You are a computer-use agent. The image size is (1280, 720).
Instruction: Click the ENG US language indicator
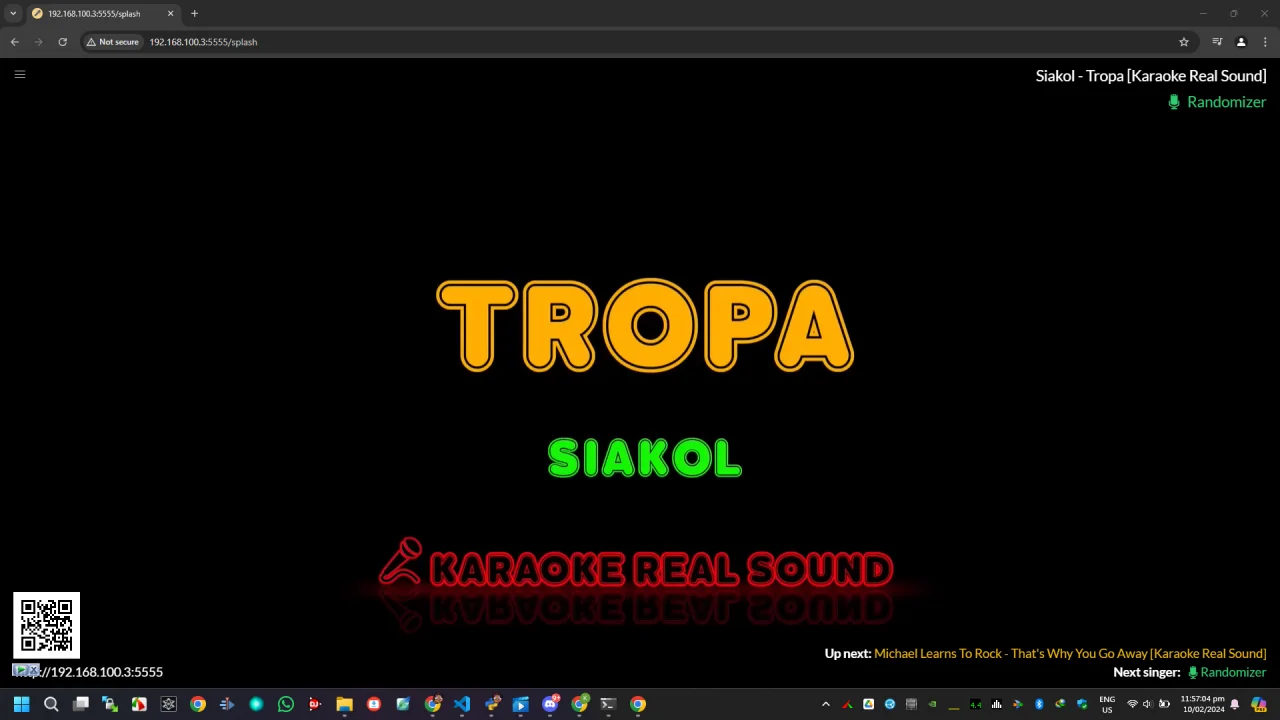[x=1107, y=705]
